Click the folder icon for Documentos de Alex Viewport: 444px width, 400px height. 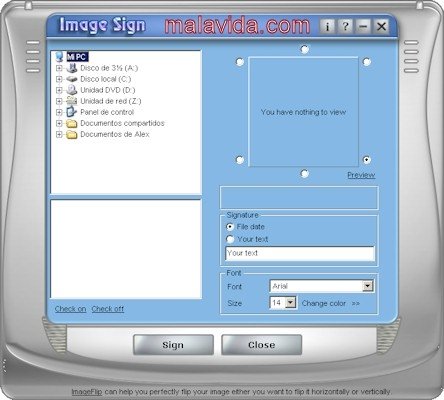point(72,135)
